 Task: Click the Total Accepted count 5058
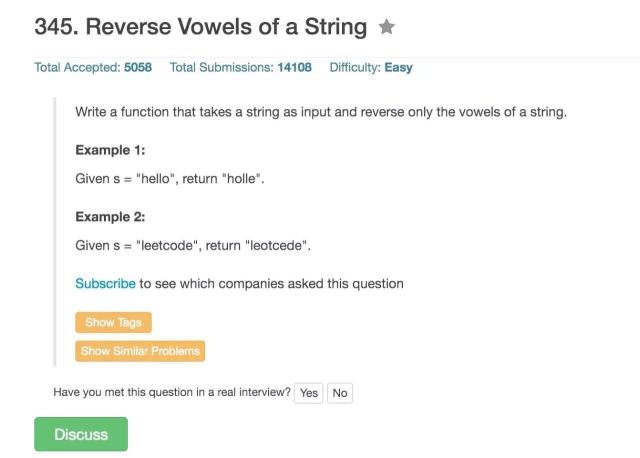coord(136,68)
